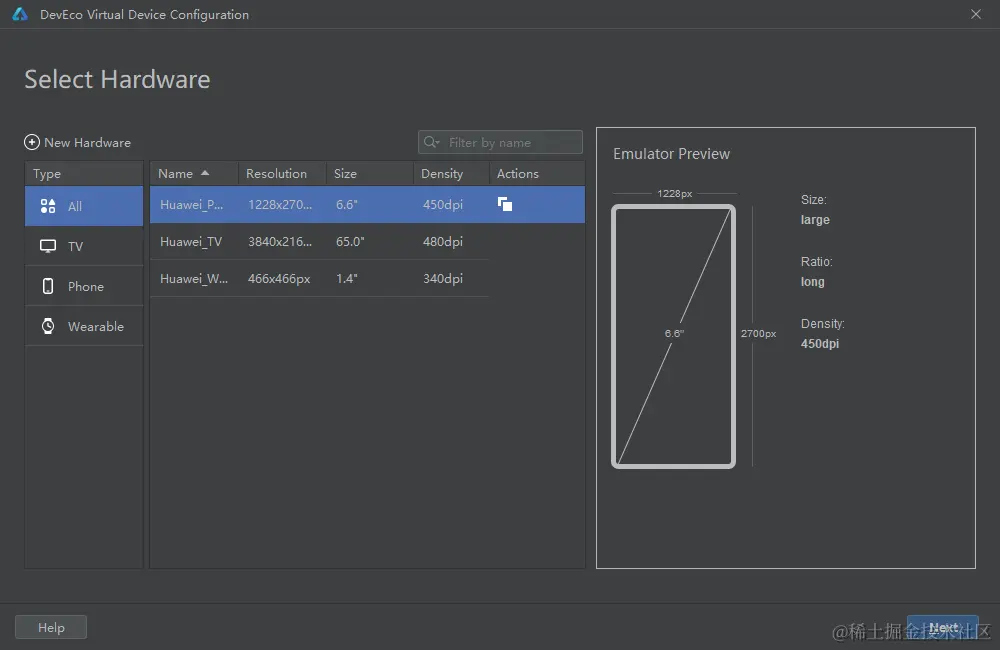Click the Size column header
This screenshot has width=1000, height=650.
pyautogui.click(x=370, y=174)
